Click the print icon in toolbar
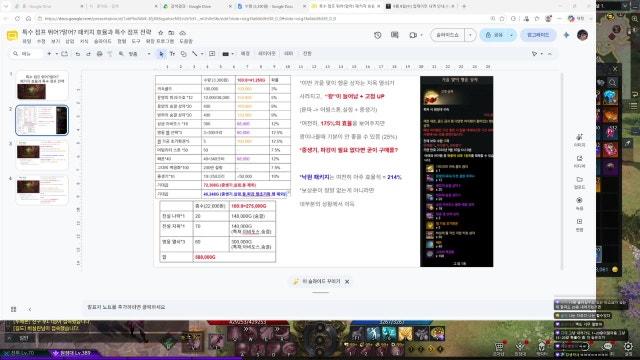 pyautogui.click(x=99, y=54)
